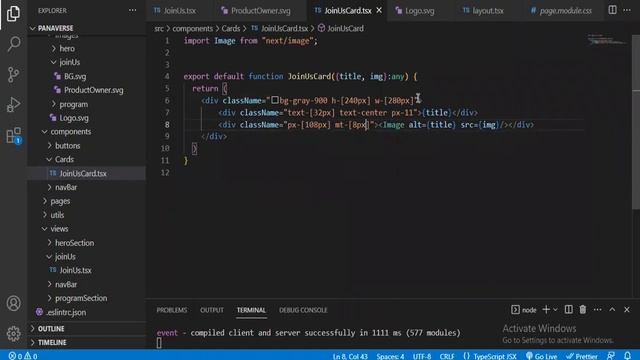Maximize the panel with the up chevron
640x360 pixels.
[x=612, y=310]
